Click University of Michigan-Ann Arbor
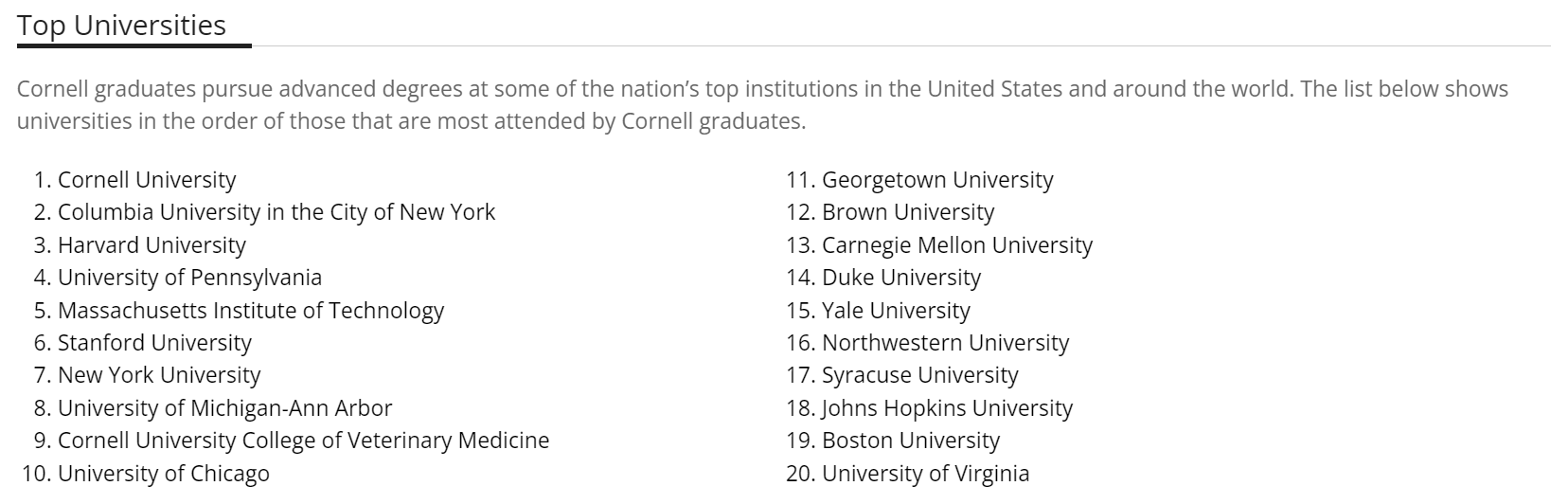Image resolution: width=1568 pixels, height=504 pixels. [224, 408]
